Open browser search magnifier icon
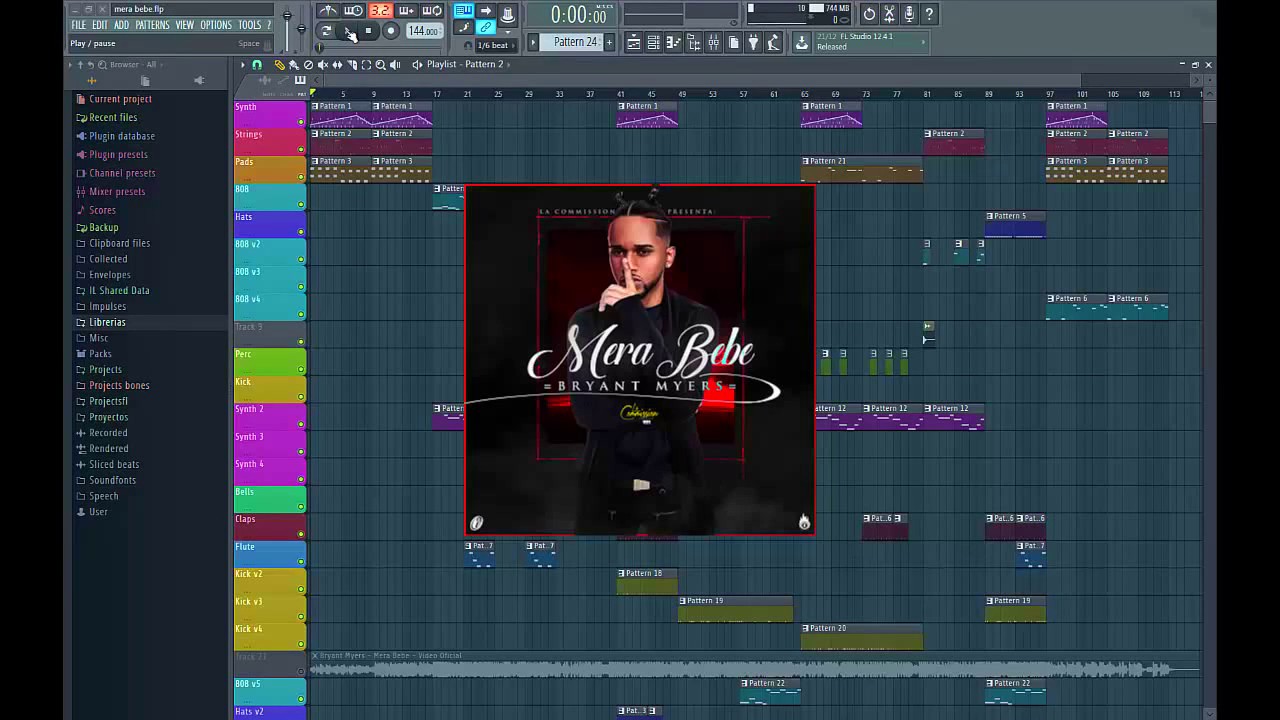This screenshot has width=1280, height=720. [x=102, y=64]
